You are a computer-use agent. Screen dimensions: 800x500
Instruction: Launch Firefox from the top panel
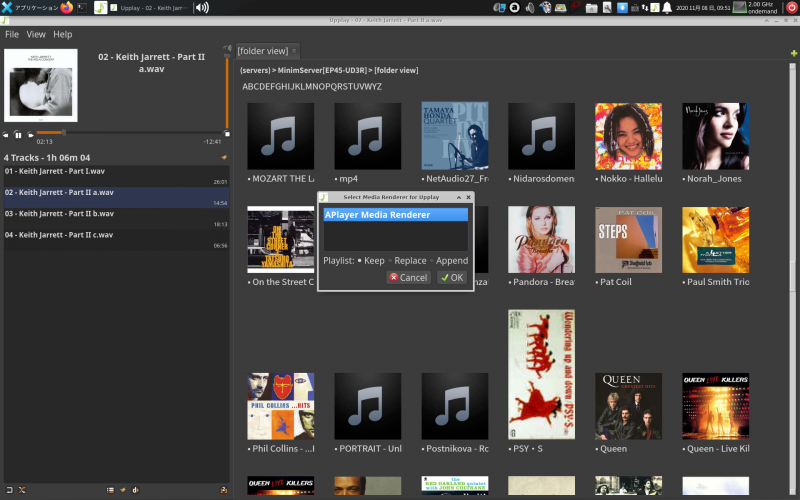[67, 8]
